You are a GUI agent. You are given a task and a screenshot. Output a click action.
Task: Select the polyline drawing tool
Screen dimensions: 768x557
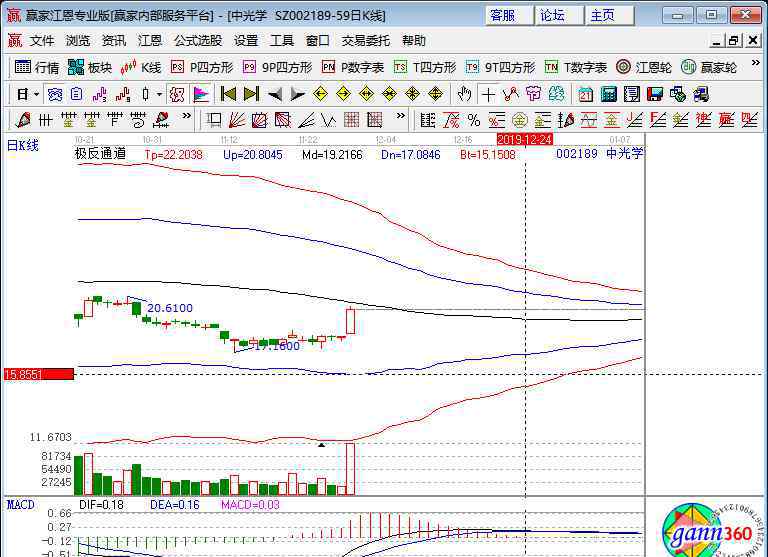click(x=511, y=94)
